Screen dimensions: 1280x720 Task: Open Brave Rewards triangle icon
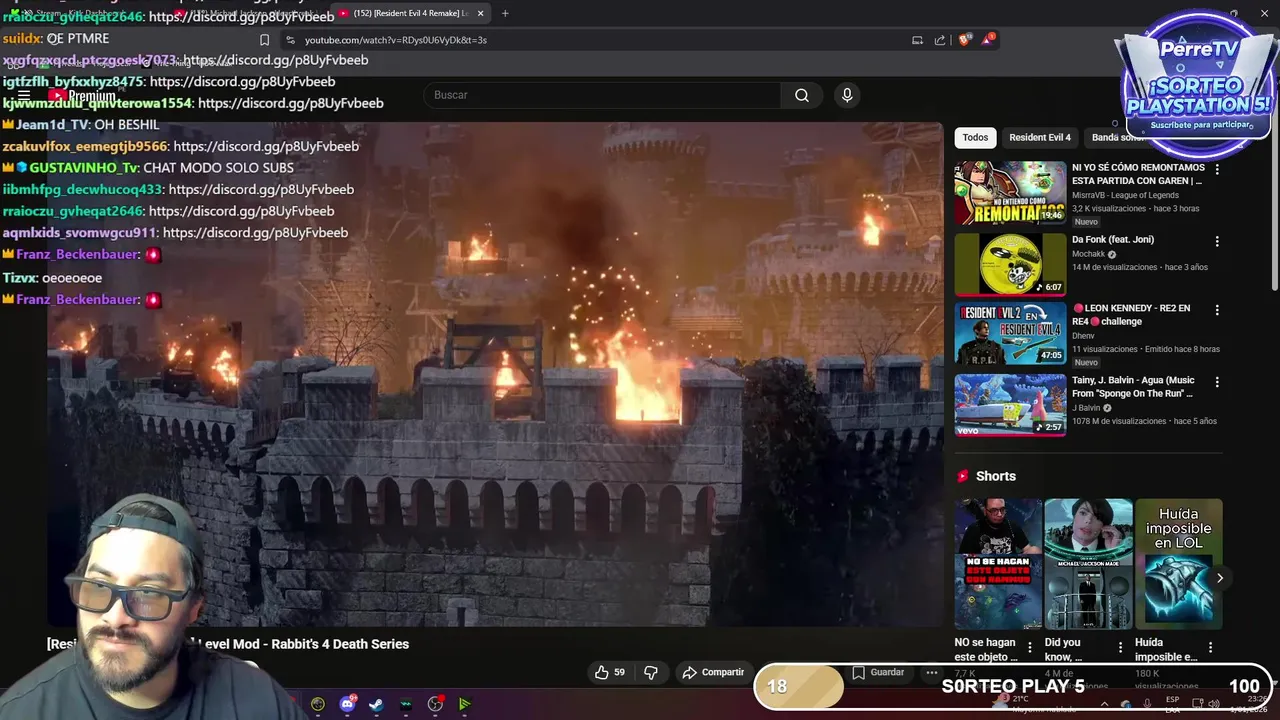(x=988, y=39)
